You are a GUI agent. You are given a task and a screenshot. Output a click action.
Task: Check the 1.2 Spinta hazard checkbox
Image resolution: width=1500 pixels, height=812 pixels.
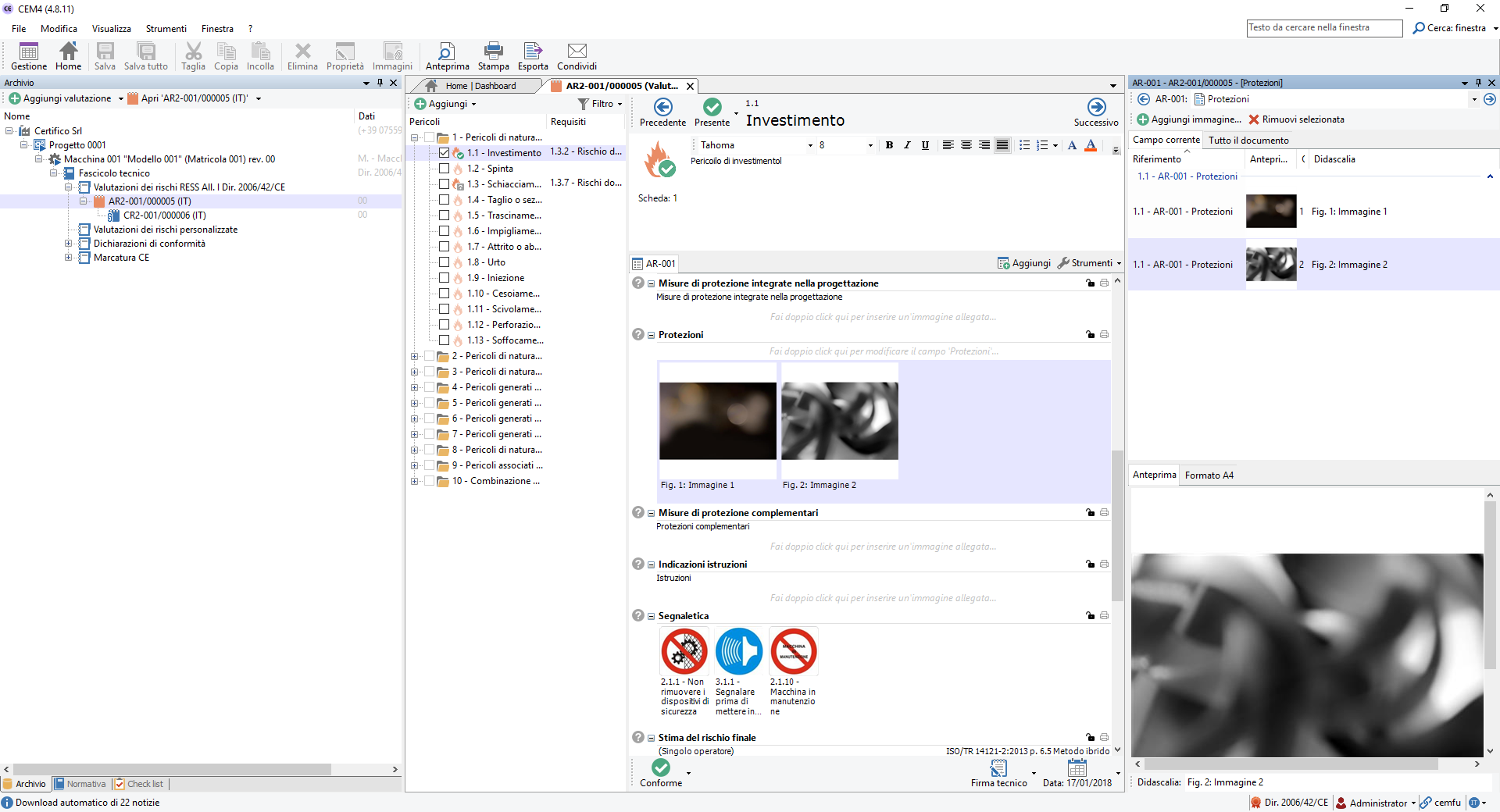tap(444, 169)
